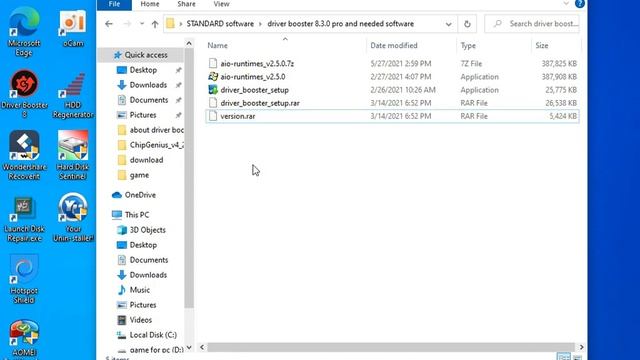Select driver_booster_setup.rar file icon
640x360 pixels.
click(x=213, y=103)
